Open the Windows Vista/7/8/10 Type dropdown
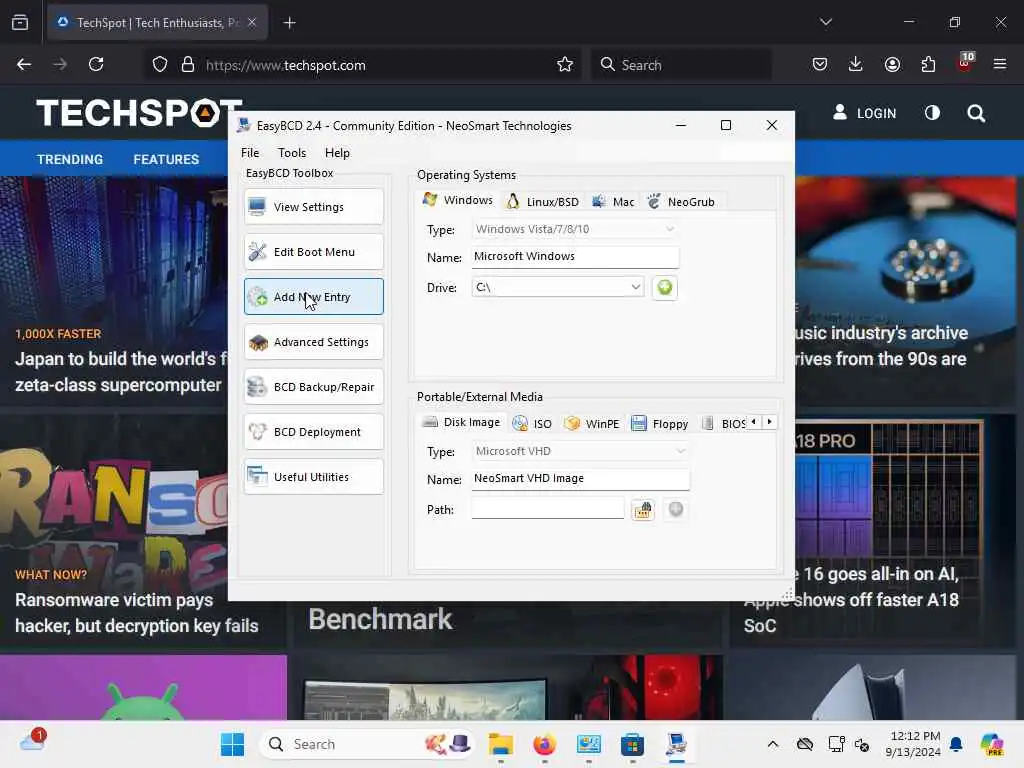 [574, 229]
